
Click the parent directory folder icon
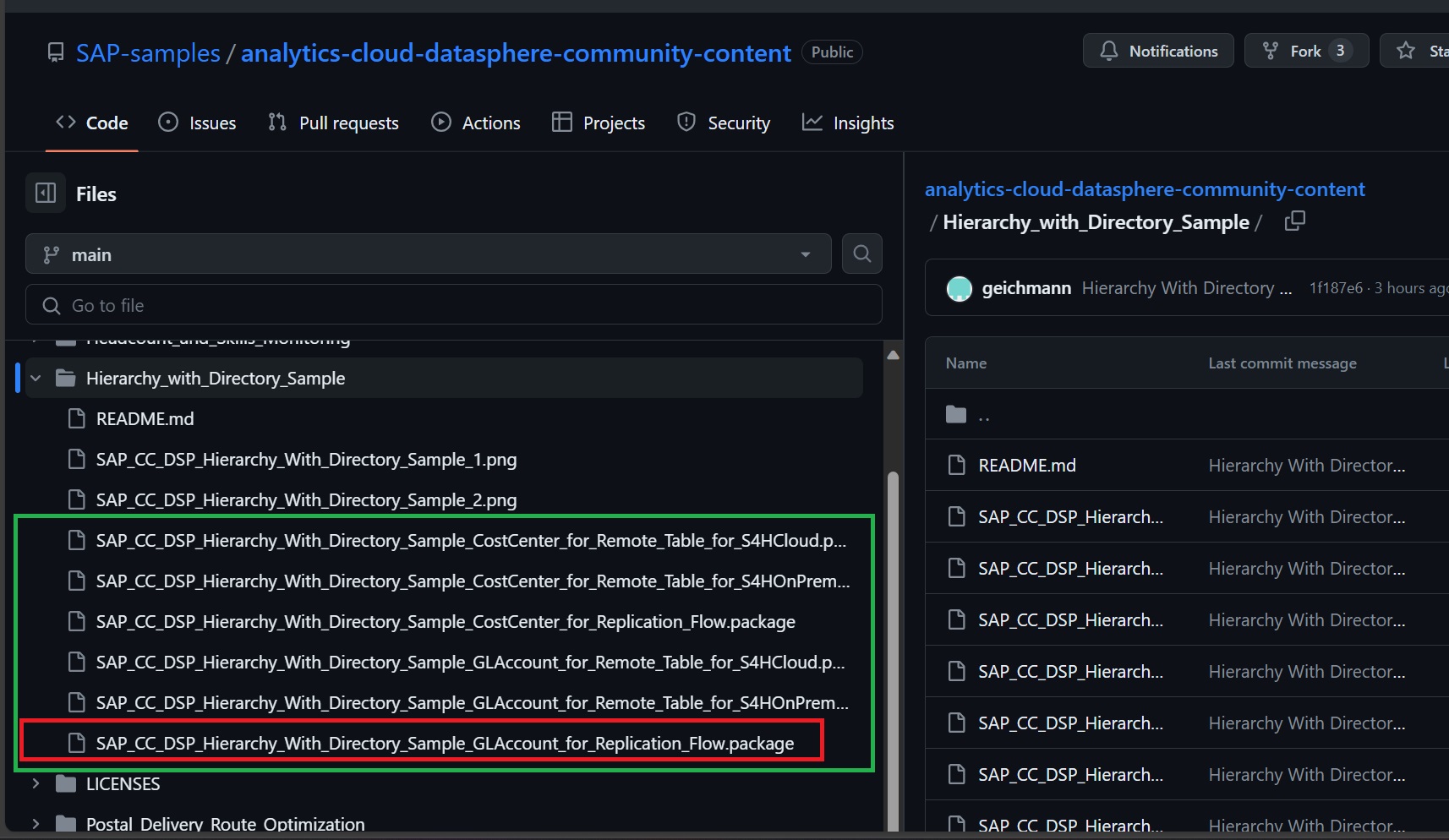[956, 414]
